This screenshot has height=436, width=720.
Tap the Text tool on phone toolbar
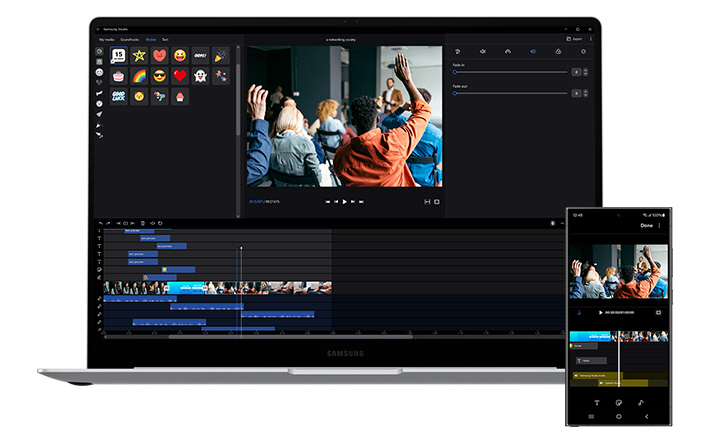pos(597,402)
